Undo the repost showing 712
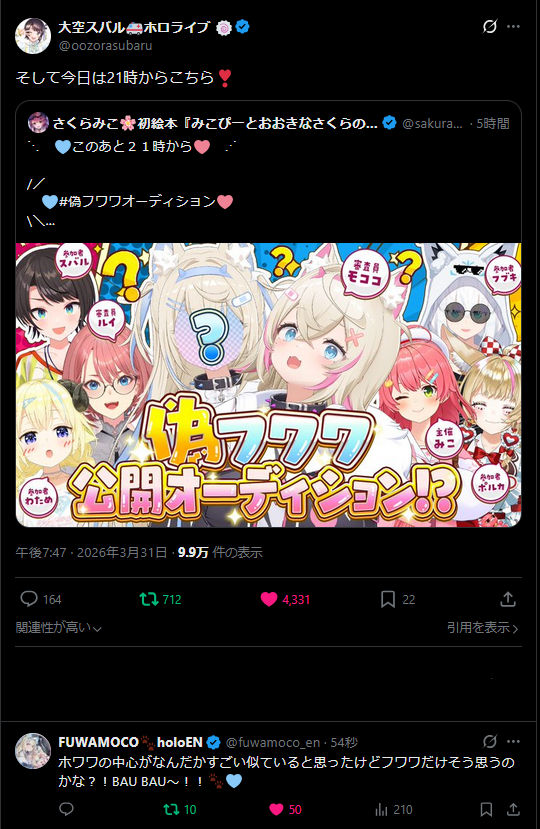540x829 pixels. (149, 599)
